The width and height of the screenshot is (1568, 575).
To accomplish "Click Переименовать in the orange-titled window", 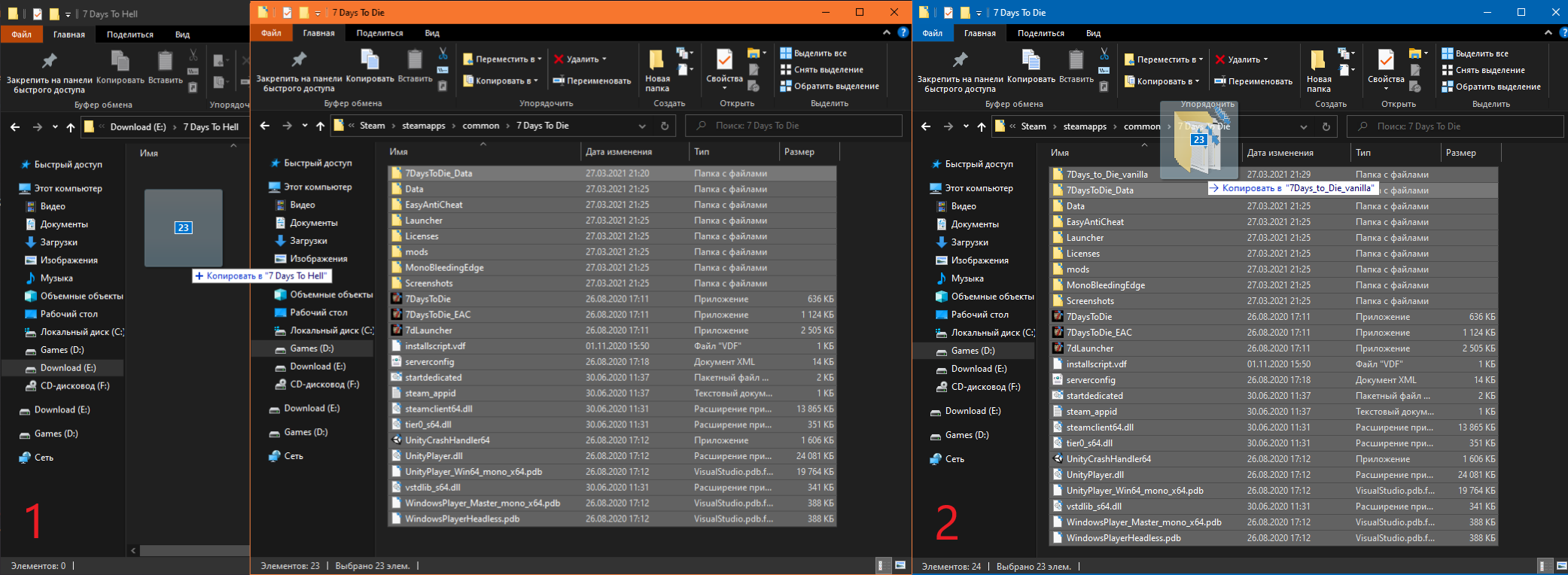I will click(592, 81).
